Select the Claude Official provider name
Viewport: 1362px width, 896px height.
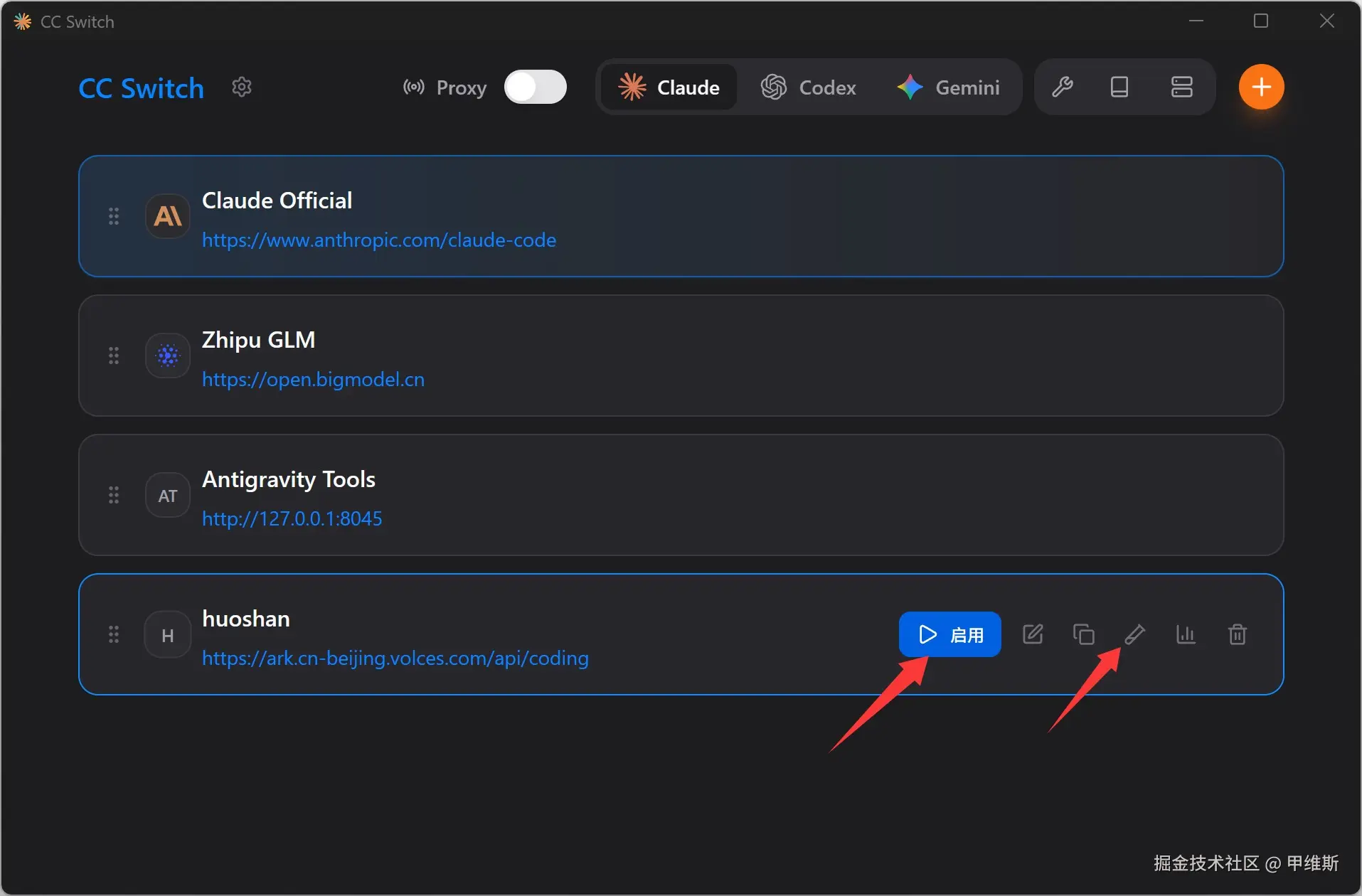pyautogui.click(x=277, y=201)
